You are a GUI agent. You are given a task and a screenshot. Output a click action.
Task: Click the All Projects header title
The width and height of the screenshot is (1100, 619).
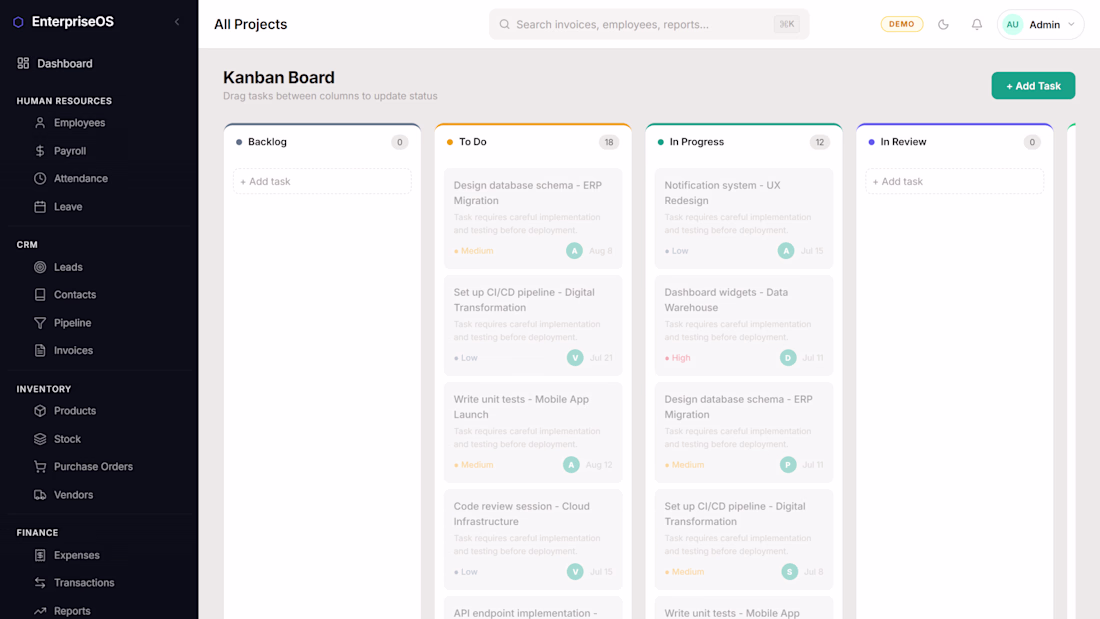(x=250, y=25)
